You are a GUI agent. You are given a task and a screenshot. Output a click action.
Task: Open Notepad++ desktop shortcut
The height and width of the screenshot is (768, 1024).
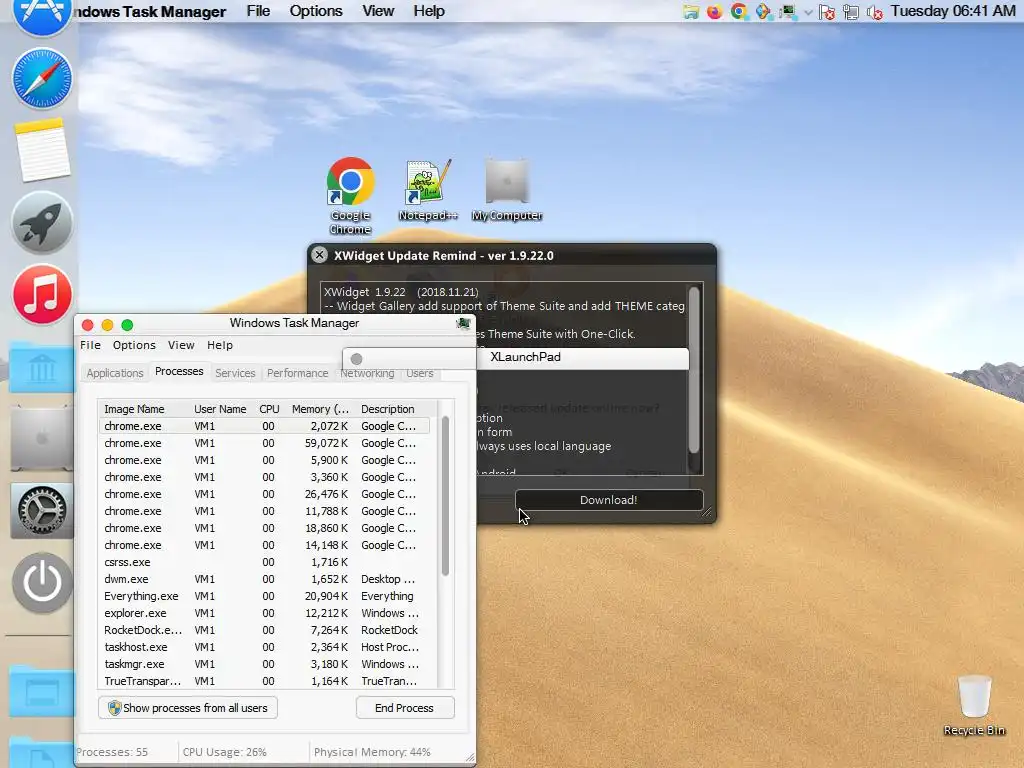428,190
